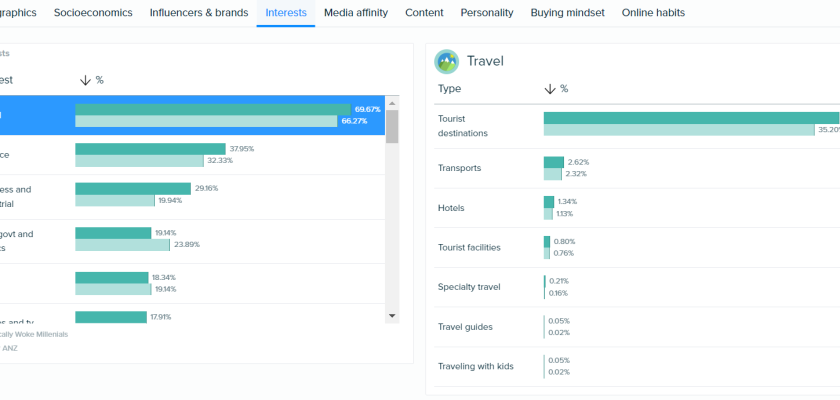
Task: Select the Tourist destinations row
Action: point(466,125)
